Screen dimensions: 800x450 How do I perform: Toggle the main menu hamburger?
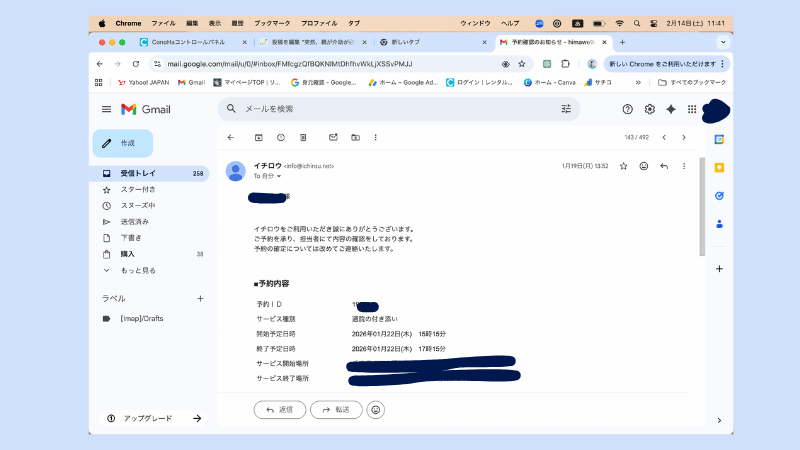[107, 109]
